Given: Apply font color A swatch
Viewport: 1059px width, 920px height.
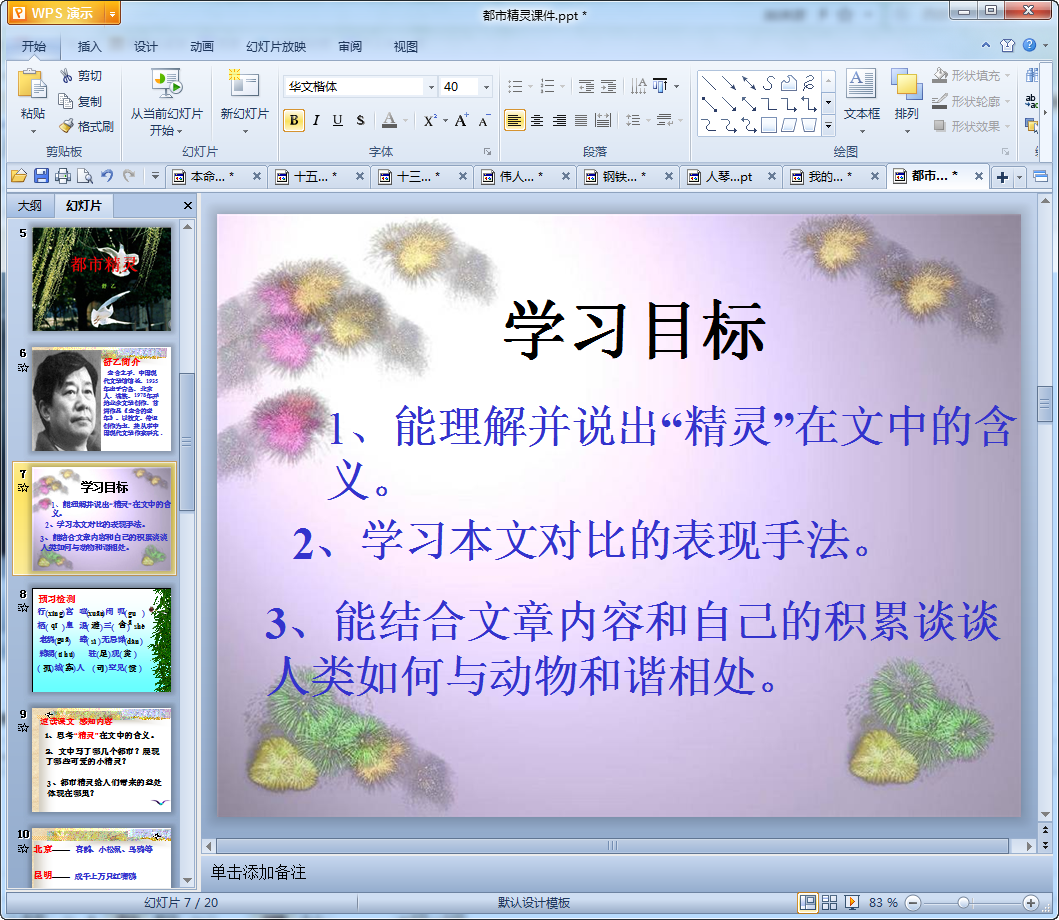Looking at the screenshot, I should [389, 121].
